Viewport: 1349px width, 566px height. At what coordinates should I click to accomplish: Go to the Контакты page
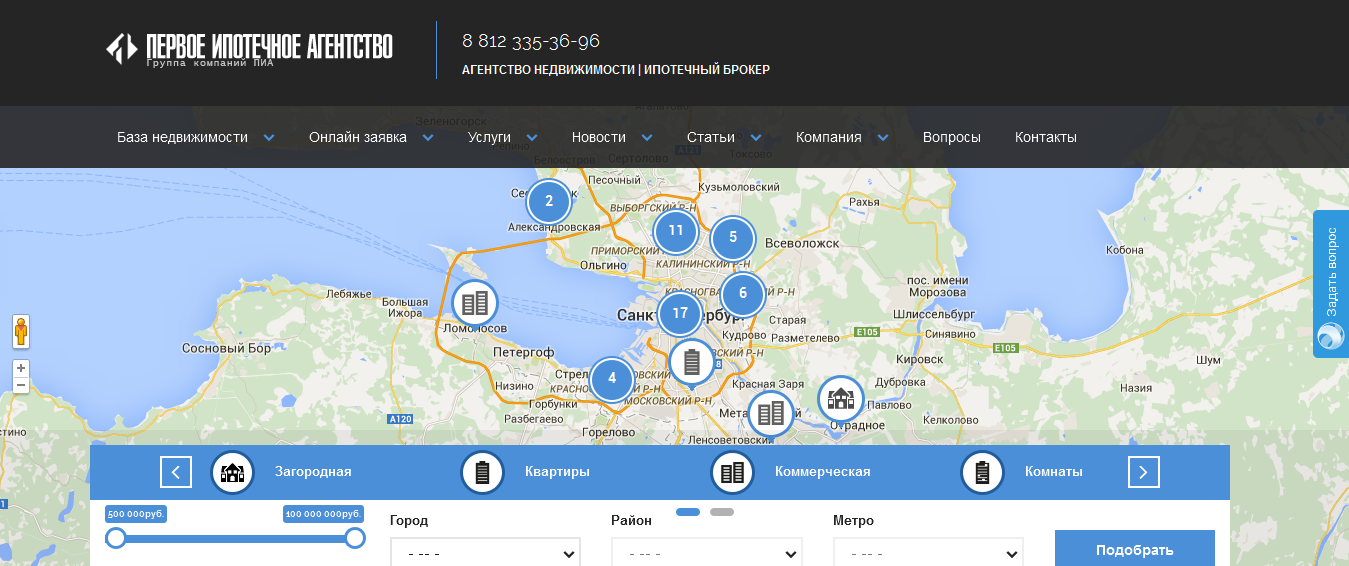click(x=1045, y=138)
